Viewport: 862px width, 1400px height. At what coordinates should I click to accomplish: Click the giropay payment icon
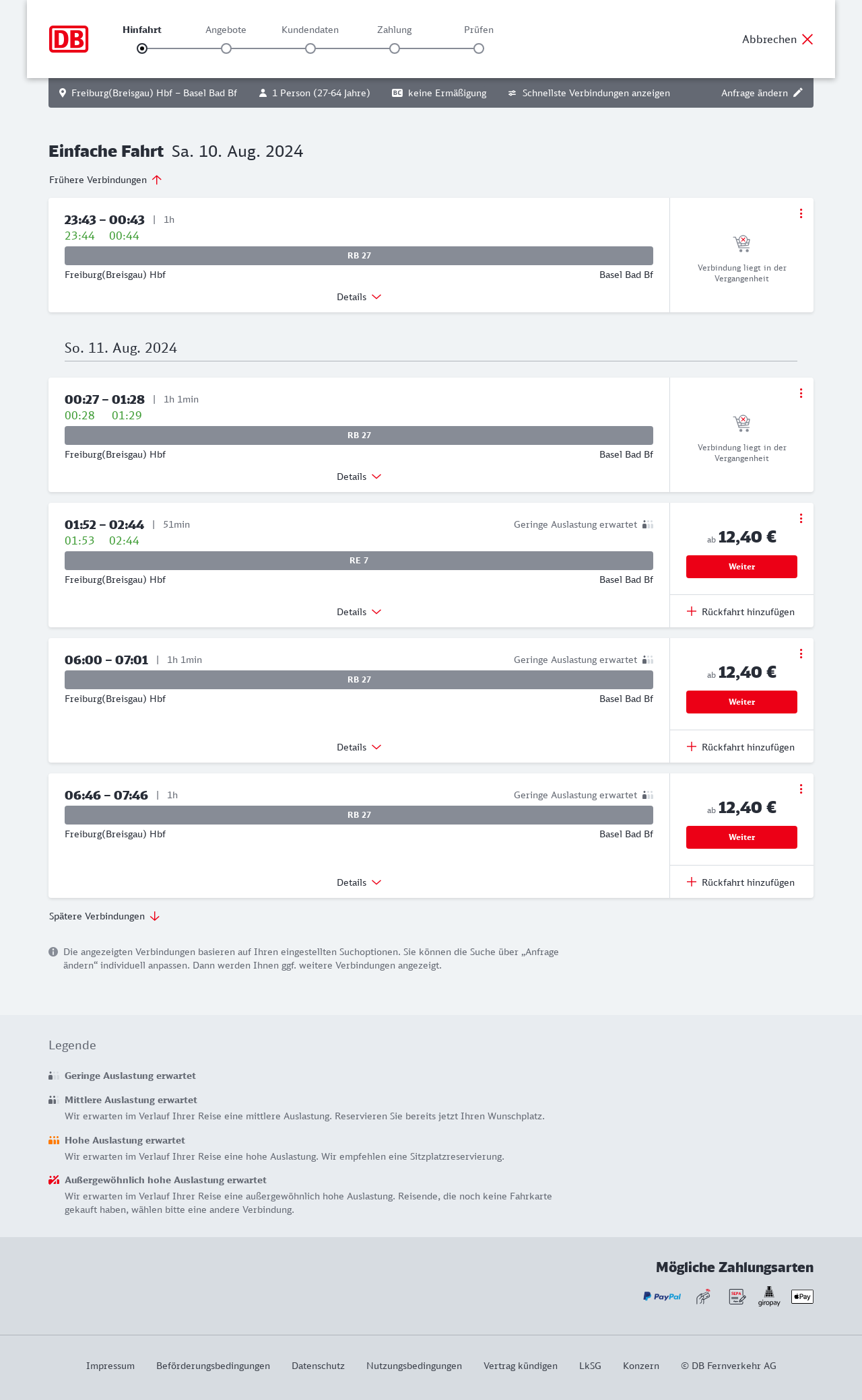(x=769, y=1296)
